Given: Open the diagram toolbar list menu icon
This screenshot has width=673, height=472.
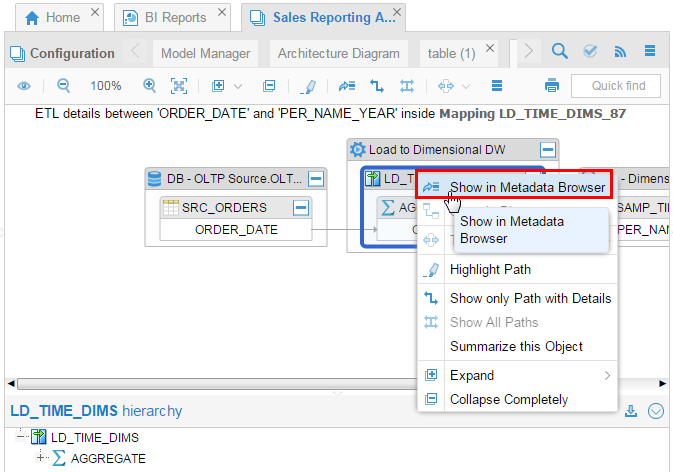Looking at the screenshot, I should [x=497, y=86].
